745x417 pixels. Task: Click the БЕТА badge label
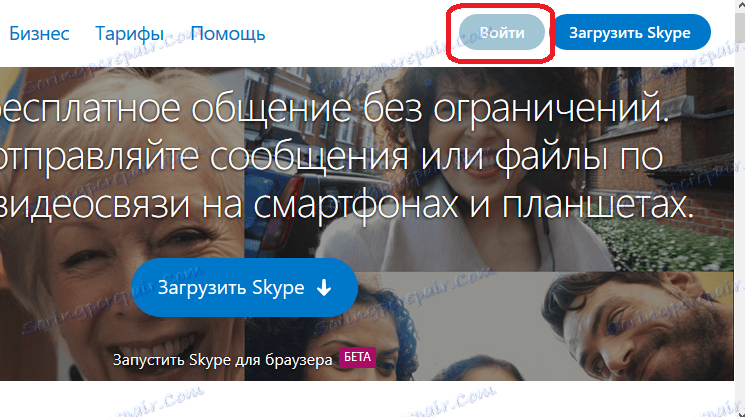pyautogui.click(x=357, y=357)
